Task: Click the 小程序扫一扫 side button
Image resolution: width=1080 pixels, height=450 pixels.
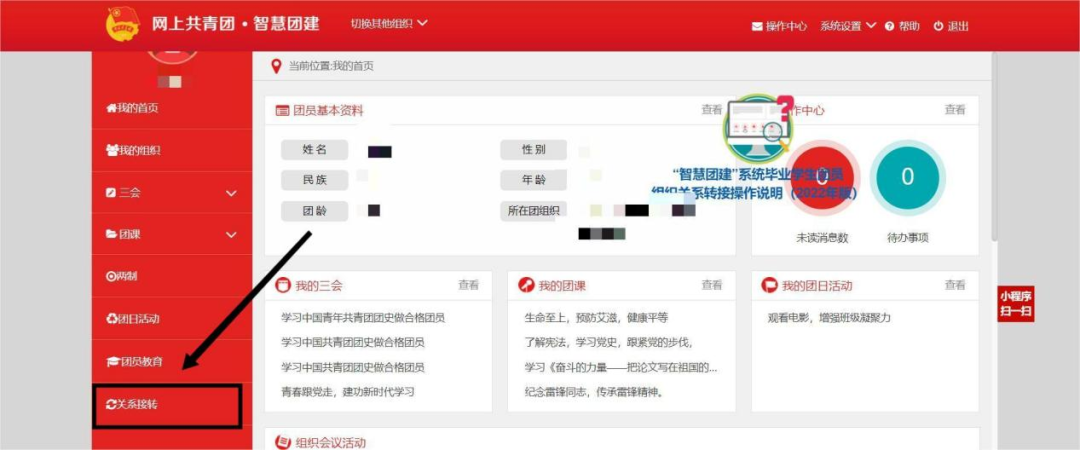Action: coord(1015,304)
